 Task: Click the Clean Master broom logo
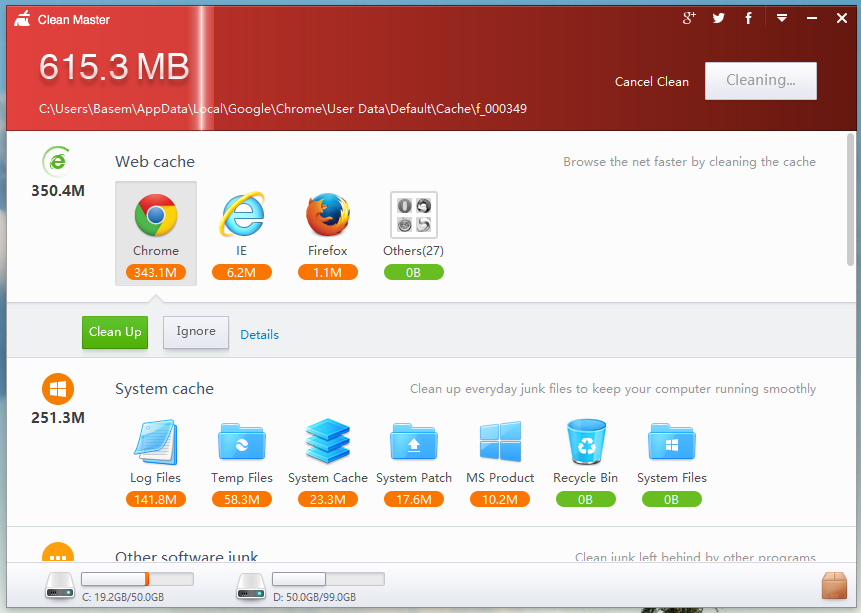23,19
